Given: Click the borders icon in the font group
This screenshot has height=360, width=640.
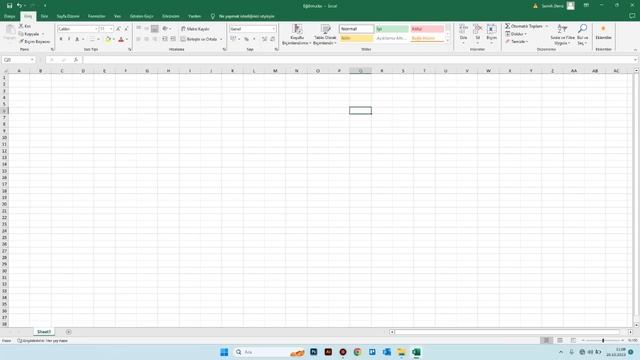Looking at the screenshot, I should pos(92,39).
